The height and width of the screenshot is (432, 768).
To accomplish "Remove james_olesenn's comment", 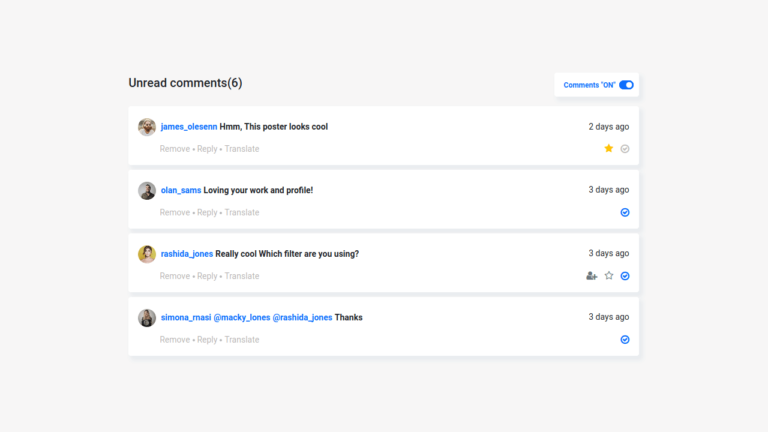I will point(175,149).
